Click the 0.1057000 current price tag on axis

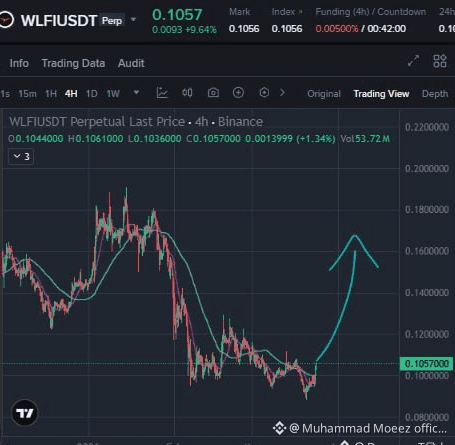[427, 364]
